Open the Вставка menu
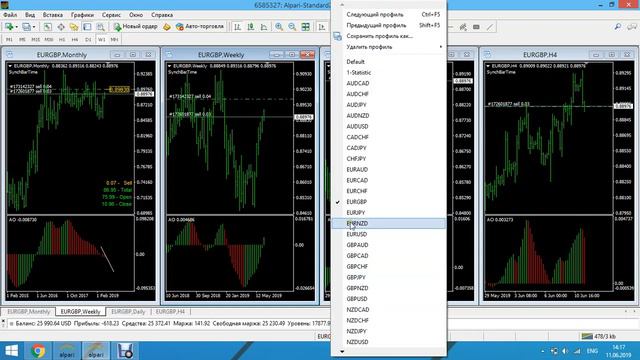Image resolution: width=640 pixels, height=360 pixels. (x=53, y=15)
